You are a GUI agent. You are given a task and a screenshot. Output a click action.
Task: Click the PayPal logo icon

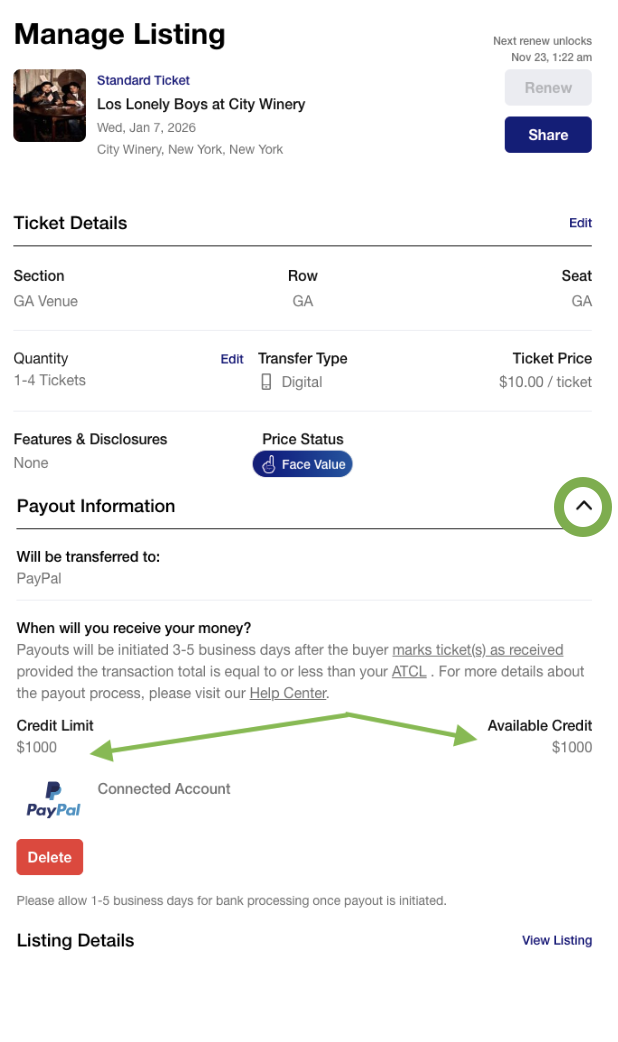tap(53, 799)
